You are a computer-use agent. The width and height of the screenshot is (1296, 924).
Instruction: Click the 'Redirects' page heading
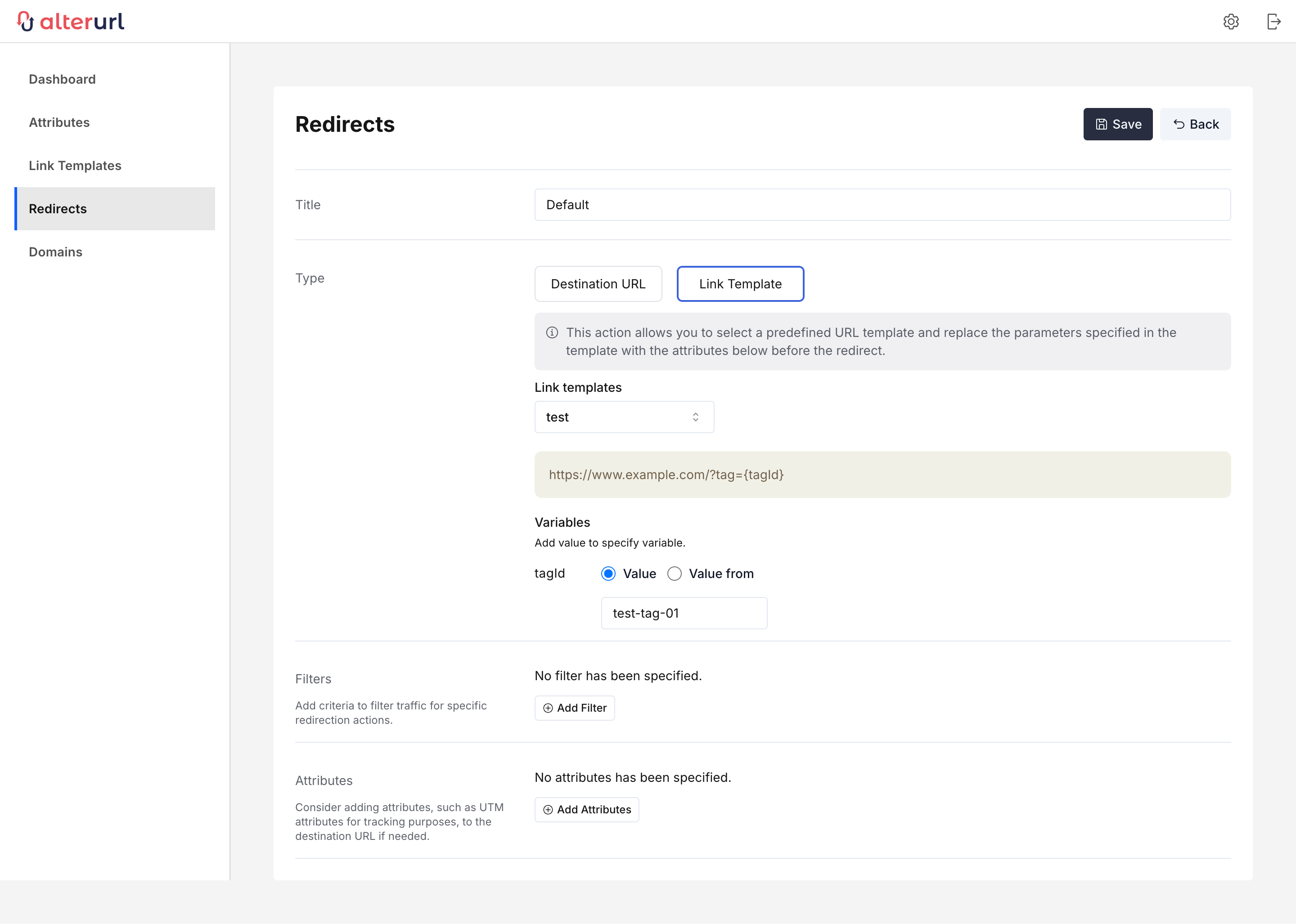pyautogui.click(x=344, y=124)
